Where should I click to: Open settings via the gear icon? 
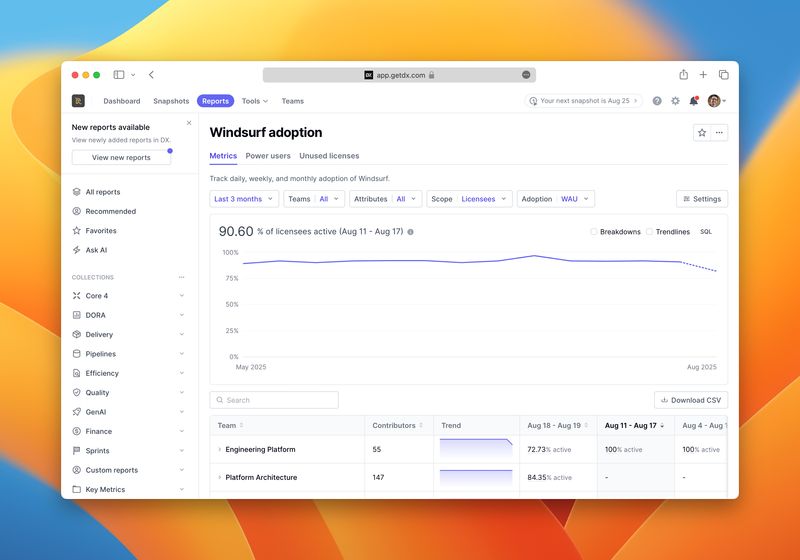(675, 101)
